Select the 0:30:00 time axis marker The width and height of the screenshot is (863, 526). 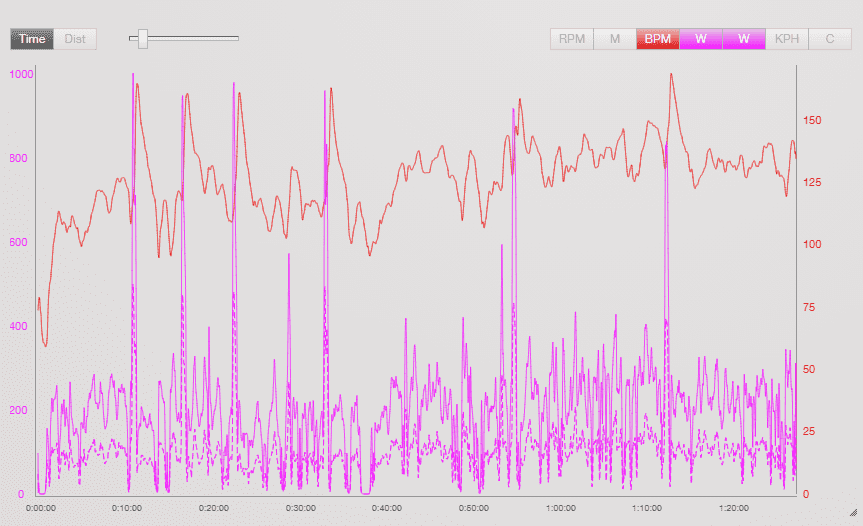click(x=300, y=508)
